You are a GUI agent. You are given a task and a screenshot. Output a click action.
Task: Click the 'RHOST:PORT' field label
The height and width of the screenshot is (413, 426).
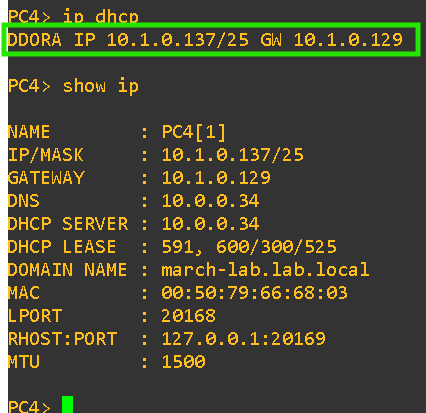tap(62, 339)
